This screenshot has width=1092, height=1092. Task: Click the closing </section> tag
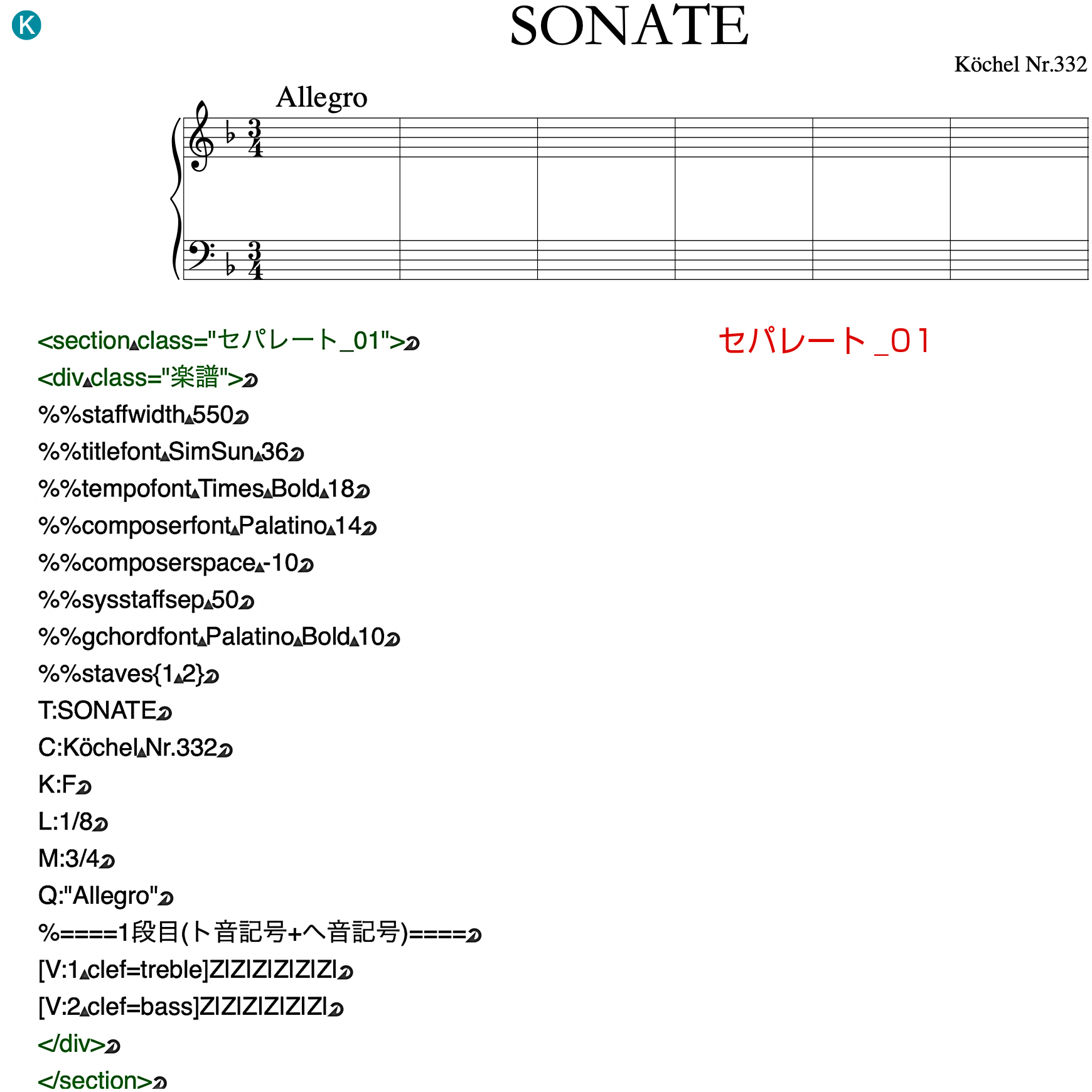pyautogui.click(x=102, y=1081)
